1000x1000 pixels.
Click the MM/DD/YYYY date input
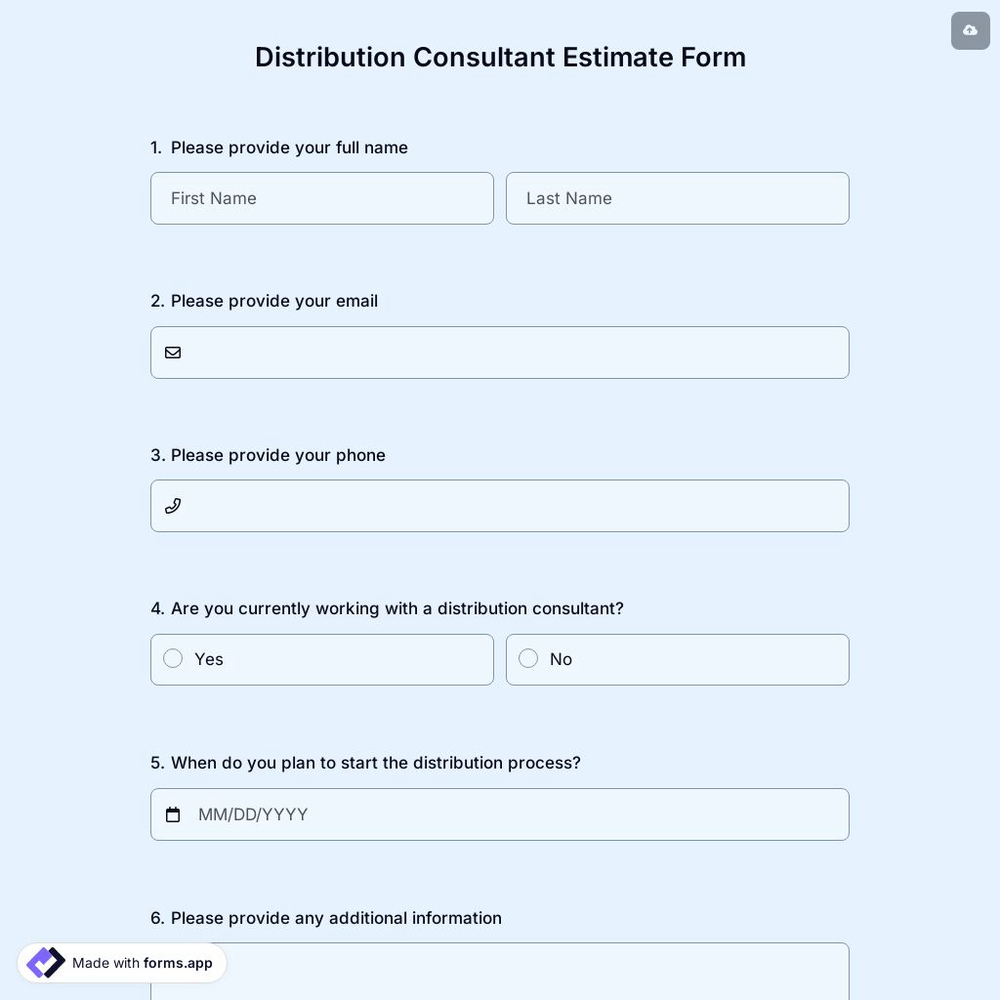click(400, 814)
